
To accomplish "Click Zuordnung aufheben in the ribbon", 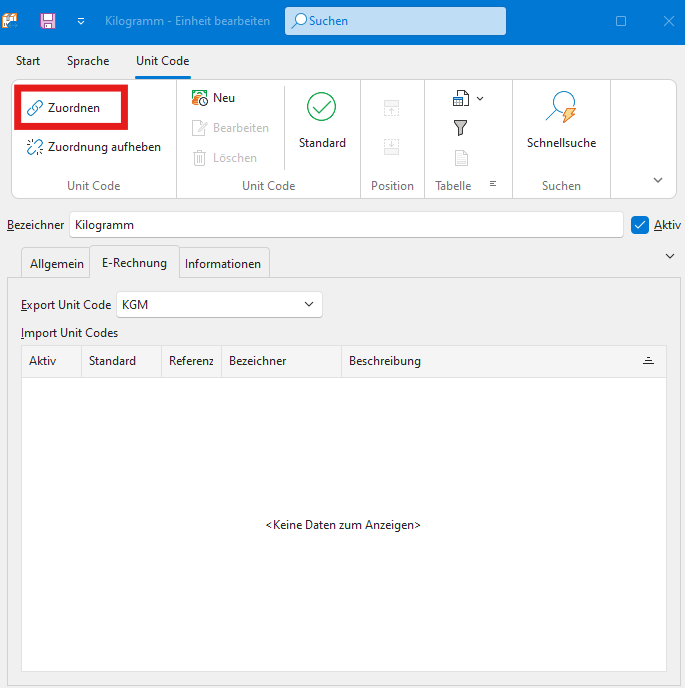I will pos(93,147).
